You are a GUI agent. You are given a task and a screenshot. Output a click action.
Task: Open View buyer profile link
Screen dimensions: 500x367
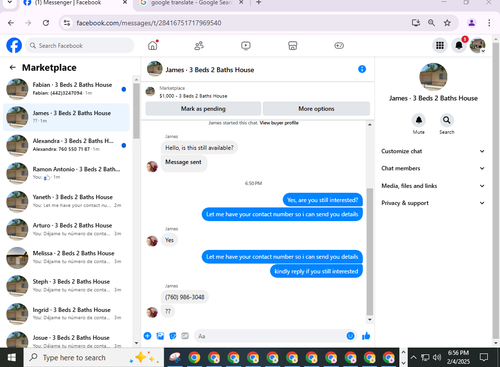click(x=279, y=123)
